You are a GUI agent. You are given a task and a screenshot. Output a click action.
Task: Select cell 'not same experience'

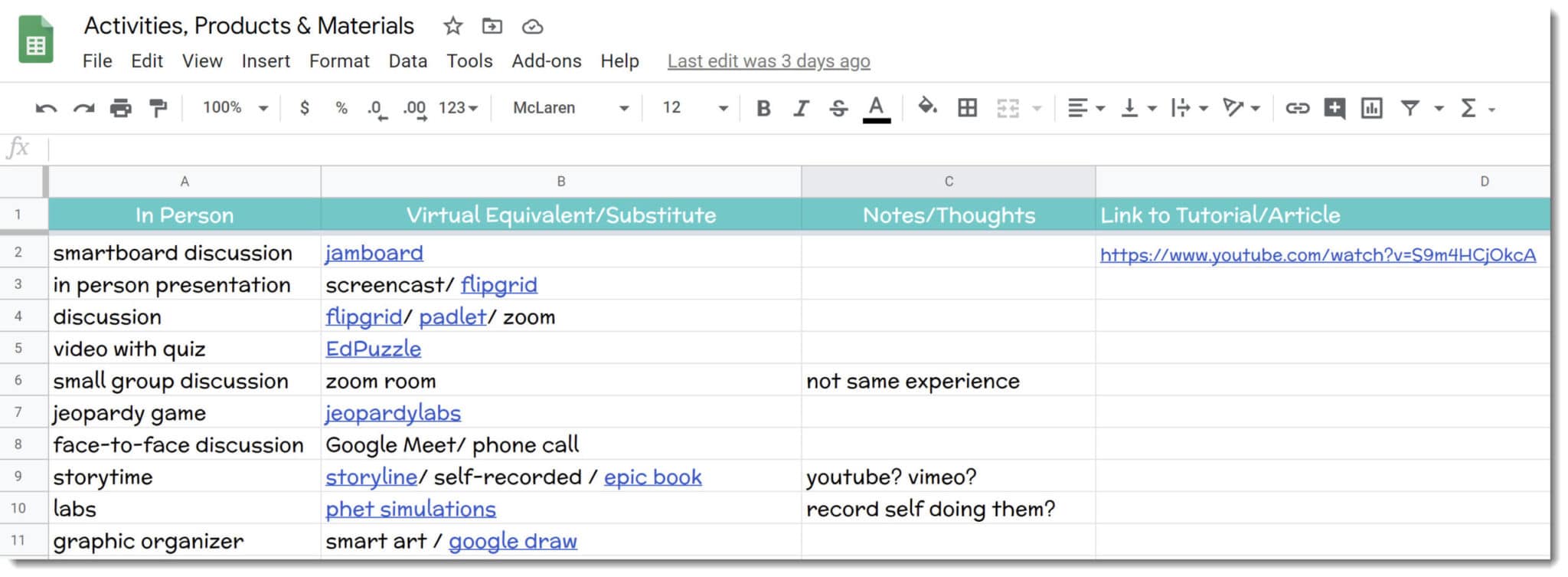[x=949, y=381]
